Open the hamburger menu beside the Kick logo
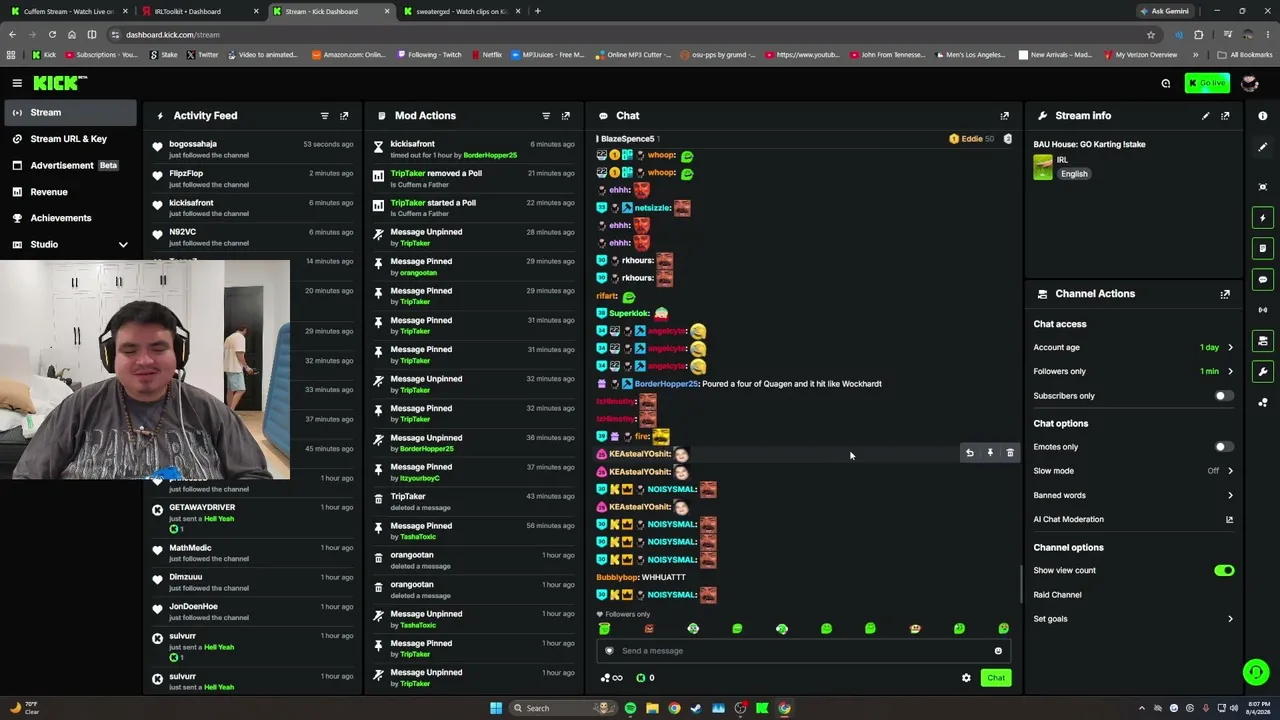This screenshot has width=1280, height=720. 17,83
